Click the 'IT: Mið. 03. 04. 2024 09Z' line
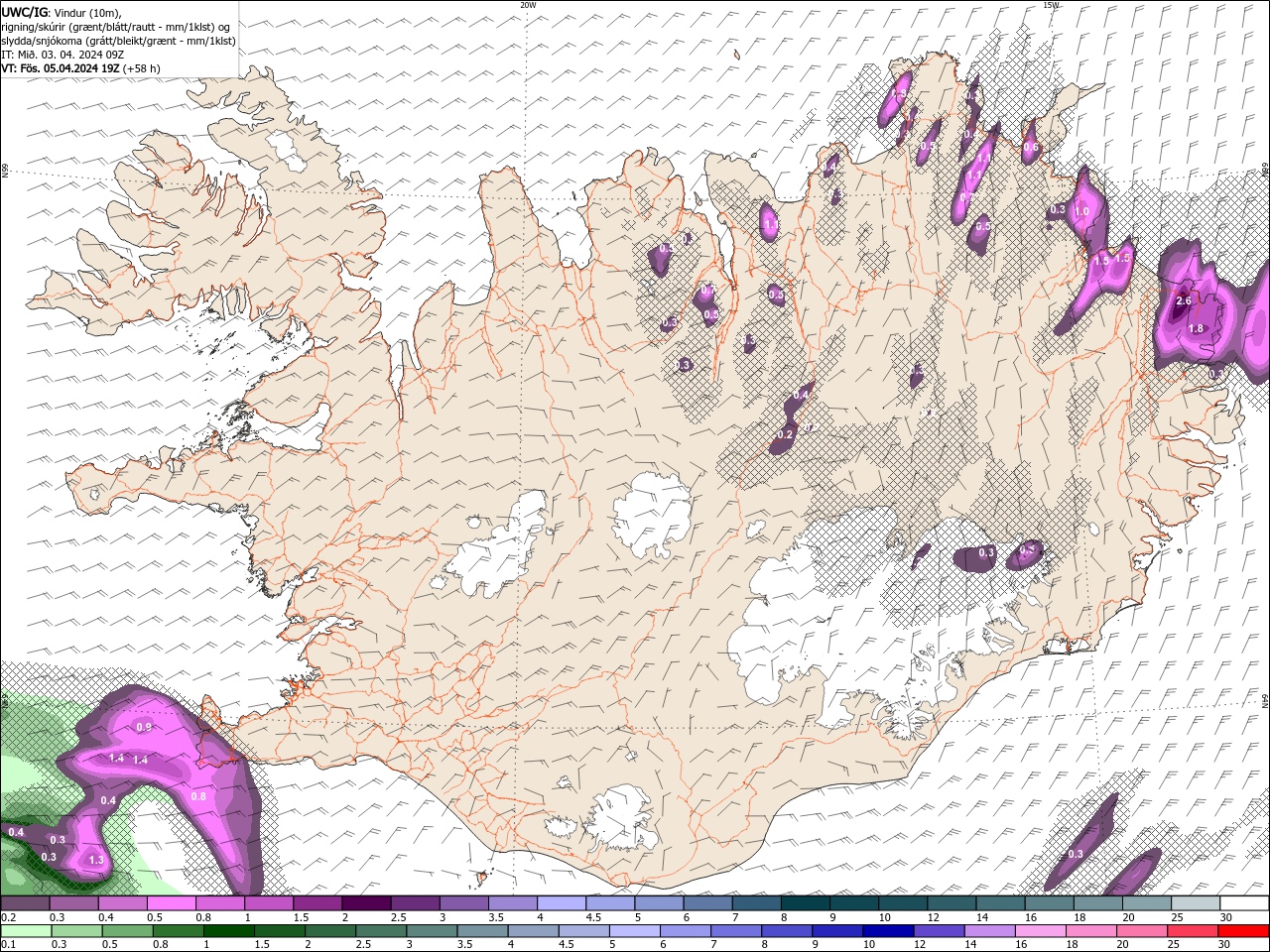 click(x=61, y=55)
